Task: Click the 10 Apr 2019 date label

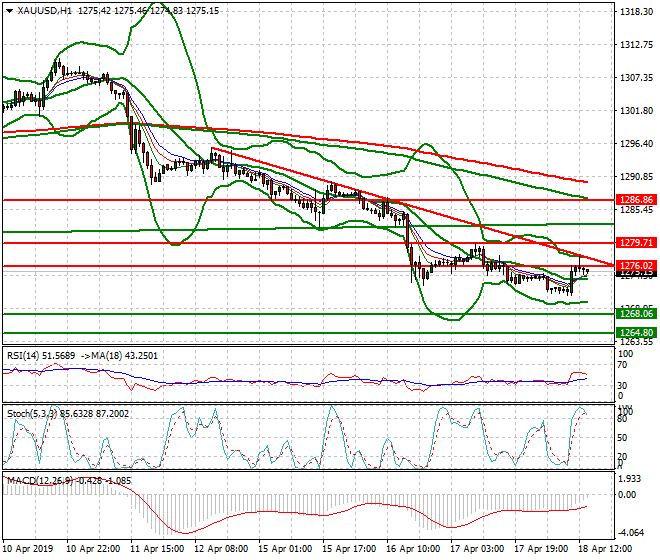Action: pos(30,549)
